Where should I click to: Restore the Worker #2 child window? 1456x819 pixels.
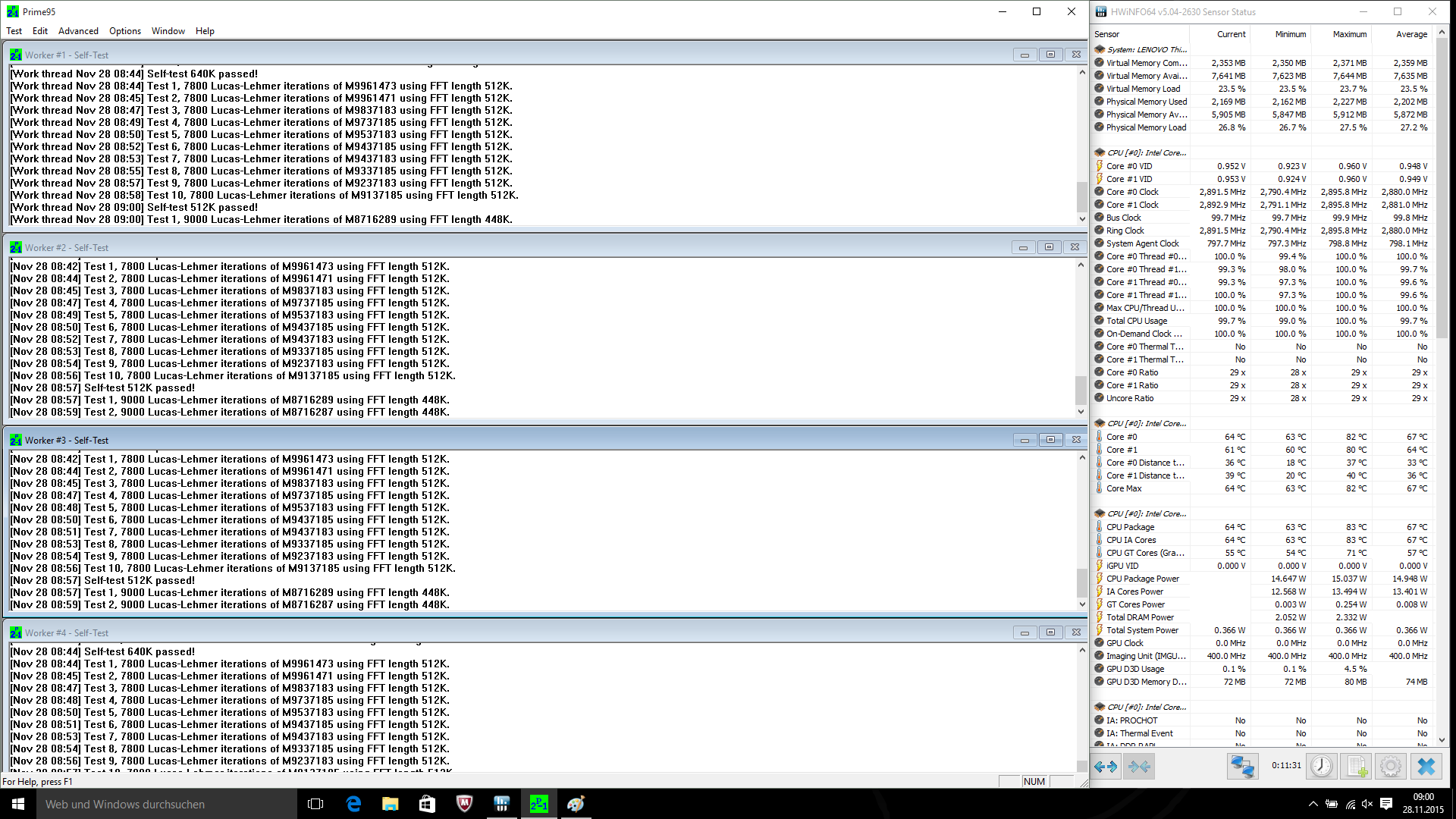pos(1049,247)
